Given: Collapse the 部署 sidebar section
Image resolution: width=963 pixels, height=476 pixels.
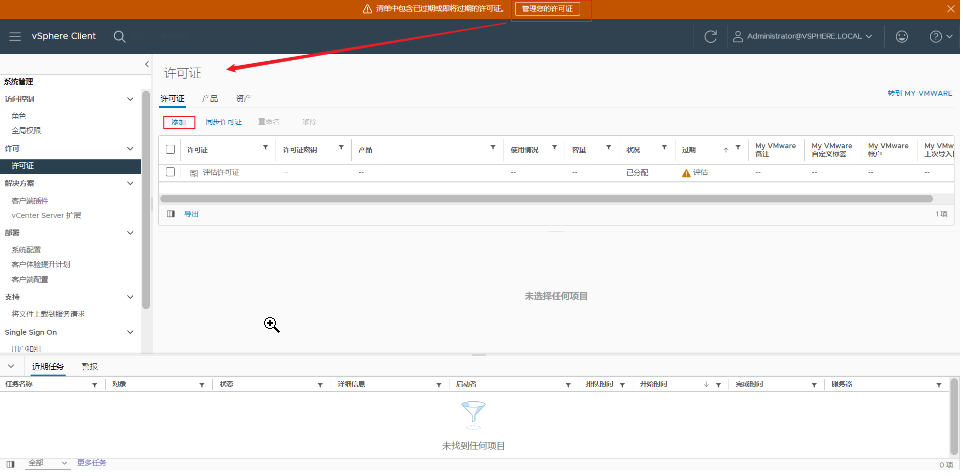Looking at the screenshot, I should pyautogui.click(x=130, y=233).
